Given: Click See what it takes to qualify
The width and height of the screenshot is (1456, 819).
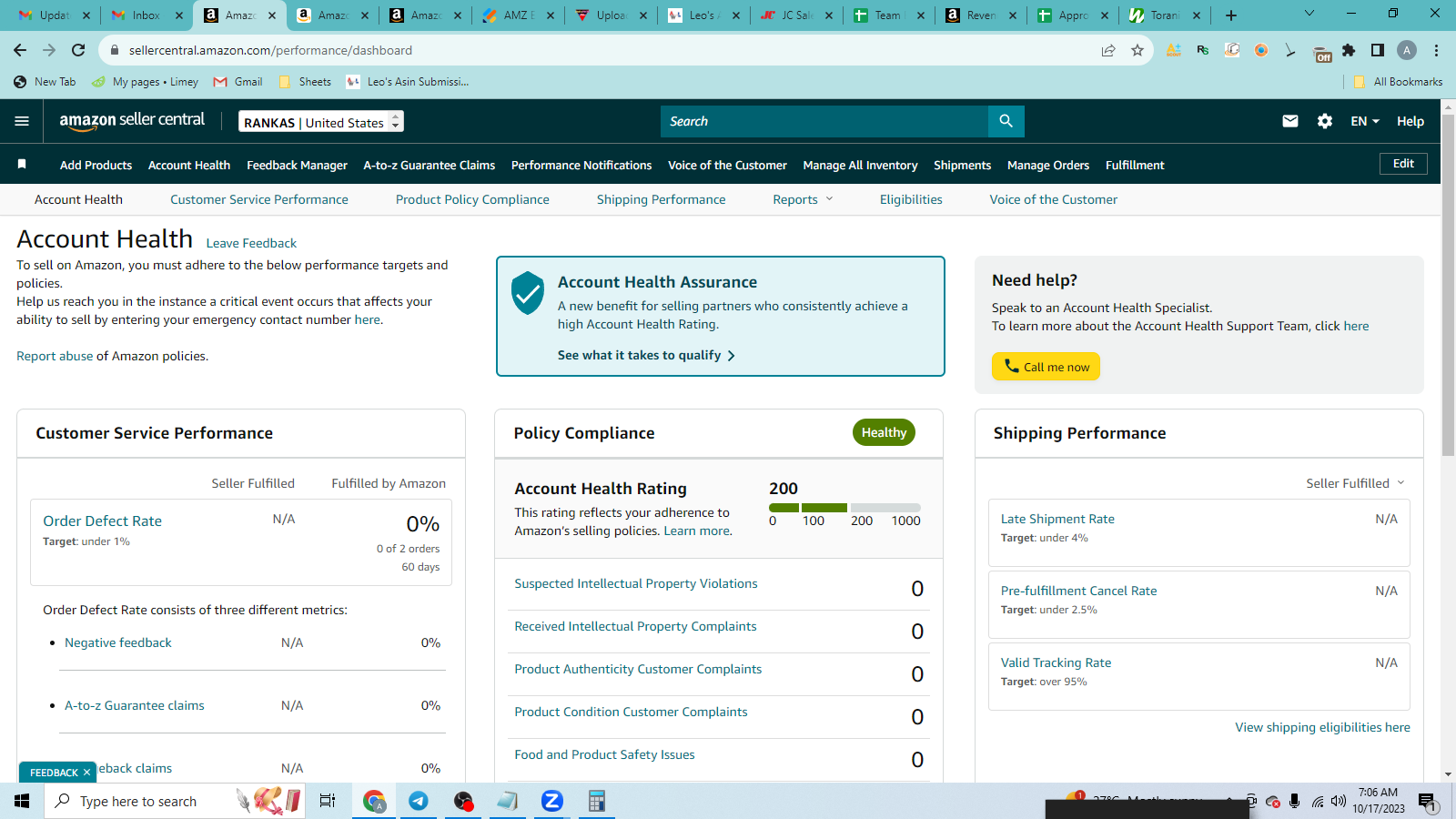Looking at the screenshot, I should [x=646, y=355].
